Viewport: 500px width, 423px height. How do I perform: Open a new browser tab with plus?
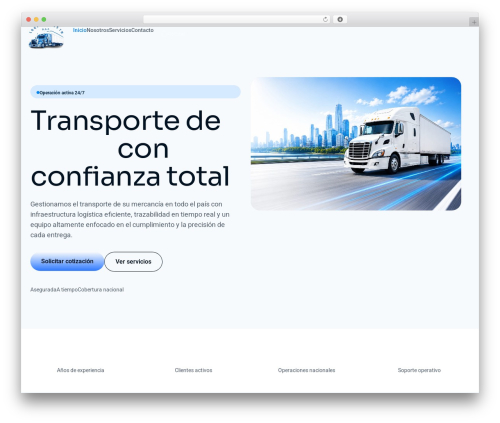[474, 22]
